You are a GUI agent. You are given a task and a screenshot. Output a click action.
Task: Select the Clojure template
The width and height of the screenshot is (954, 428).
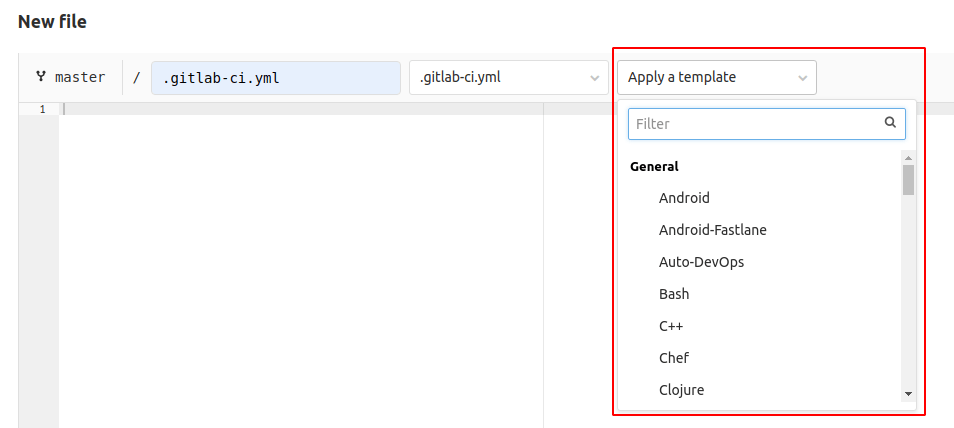coord(681,390)
